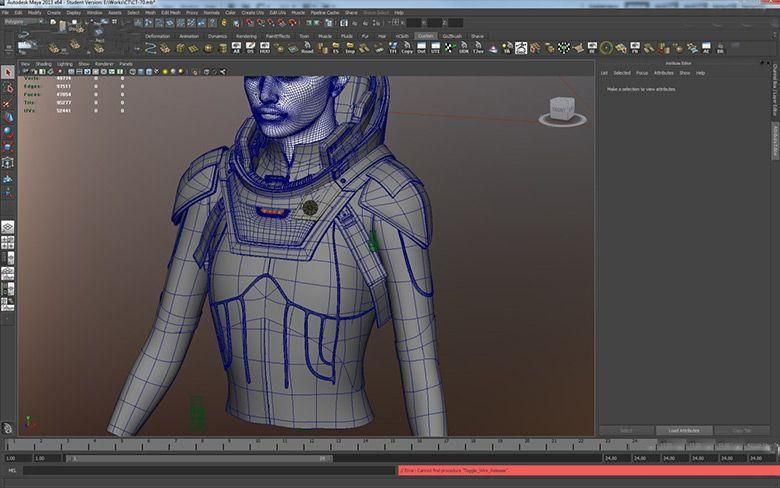Toggle wireframe on shaded panel icon

coord(149,72)
